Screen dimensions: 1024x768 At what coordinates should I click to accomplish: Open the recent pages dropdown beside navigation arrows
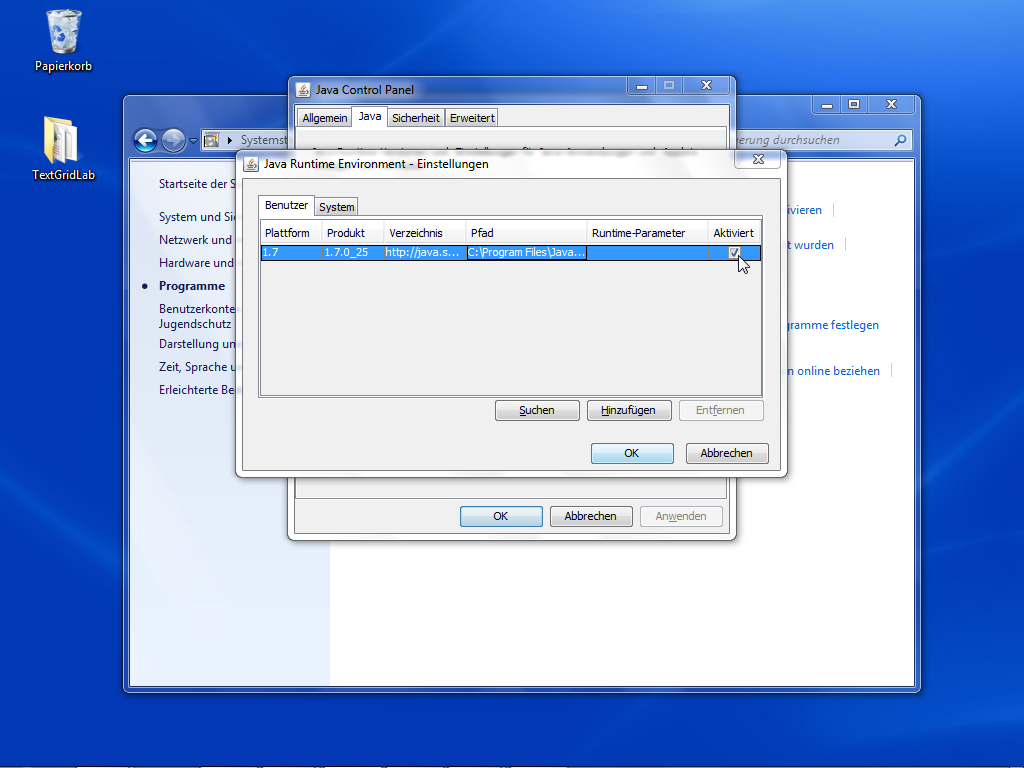click(193, 140)
